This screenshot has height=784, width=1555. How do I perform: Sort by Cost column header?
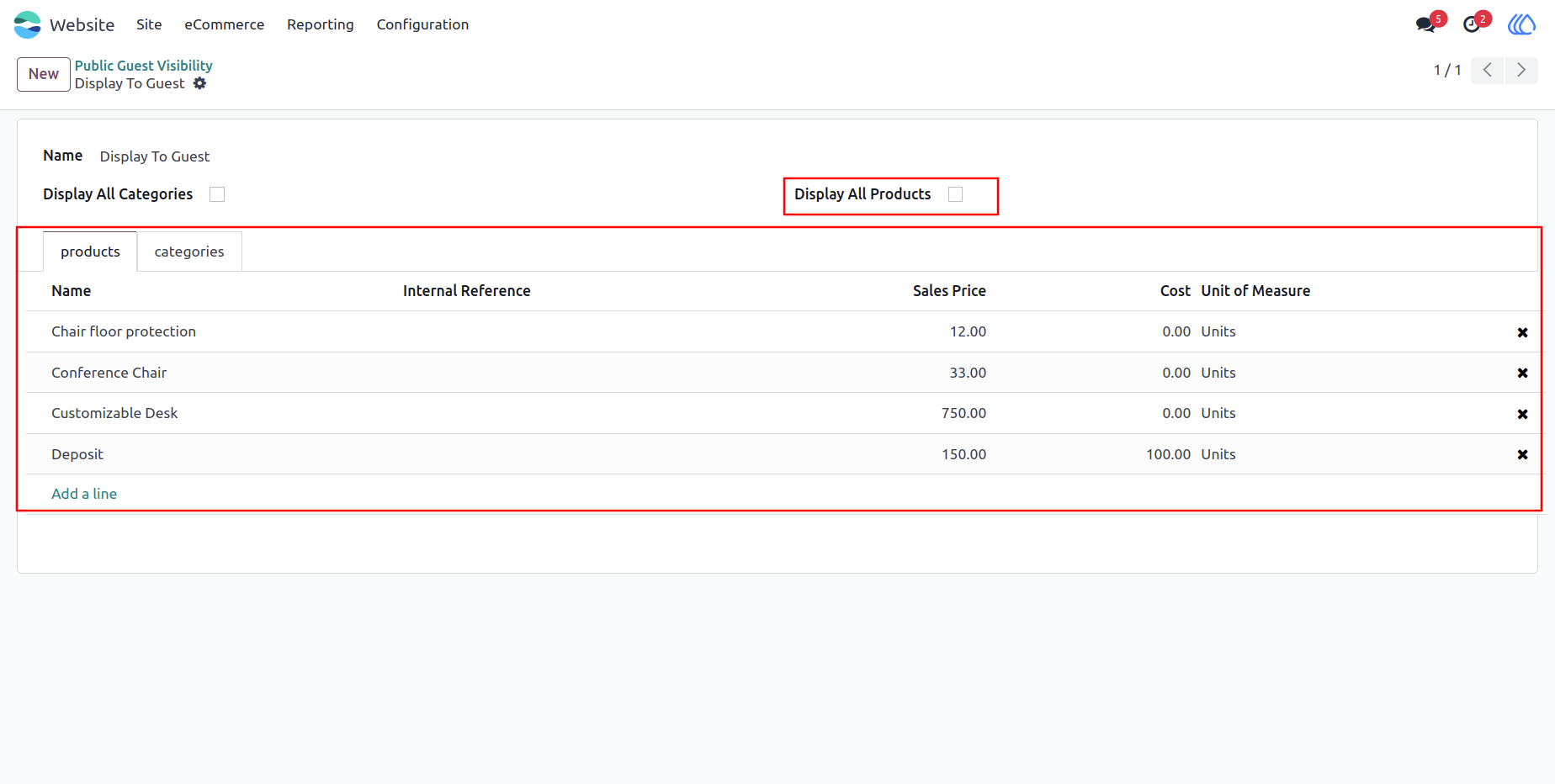tap(1176, 291)
